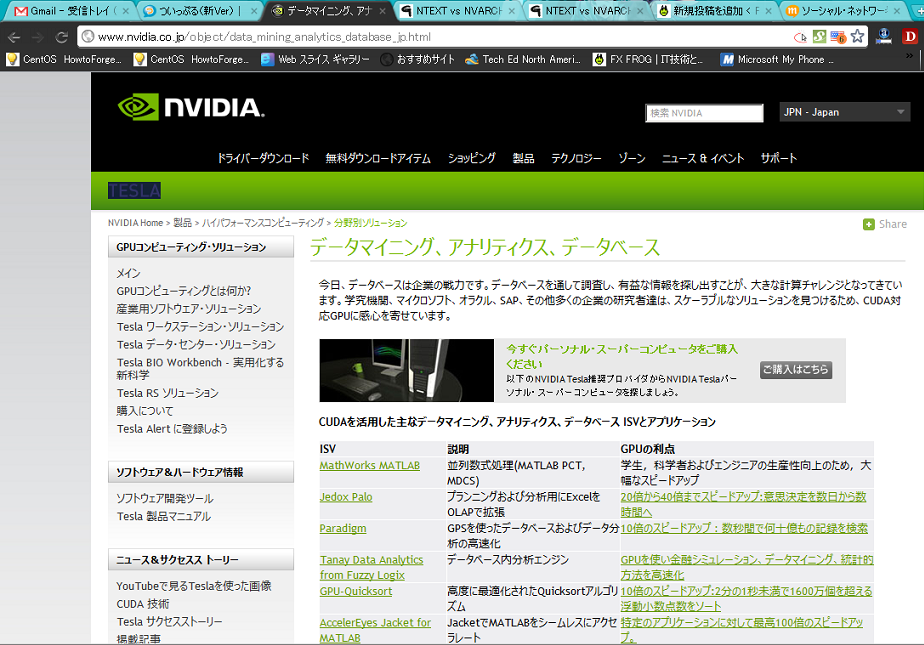Click the MathWorks MATLAB link

(369, 466)
